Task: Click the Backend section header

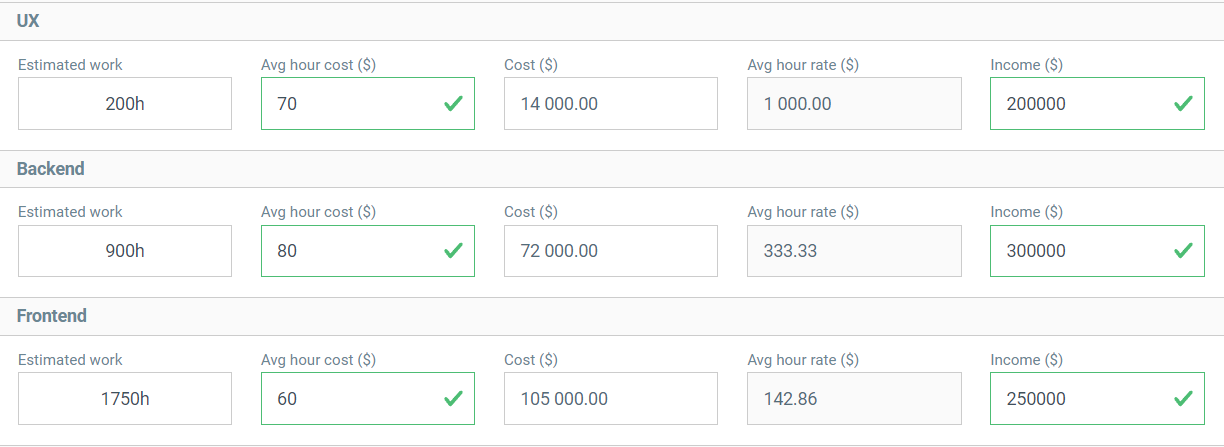Action: point(51,169)
